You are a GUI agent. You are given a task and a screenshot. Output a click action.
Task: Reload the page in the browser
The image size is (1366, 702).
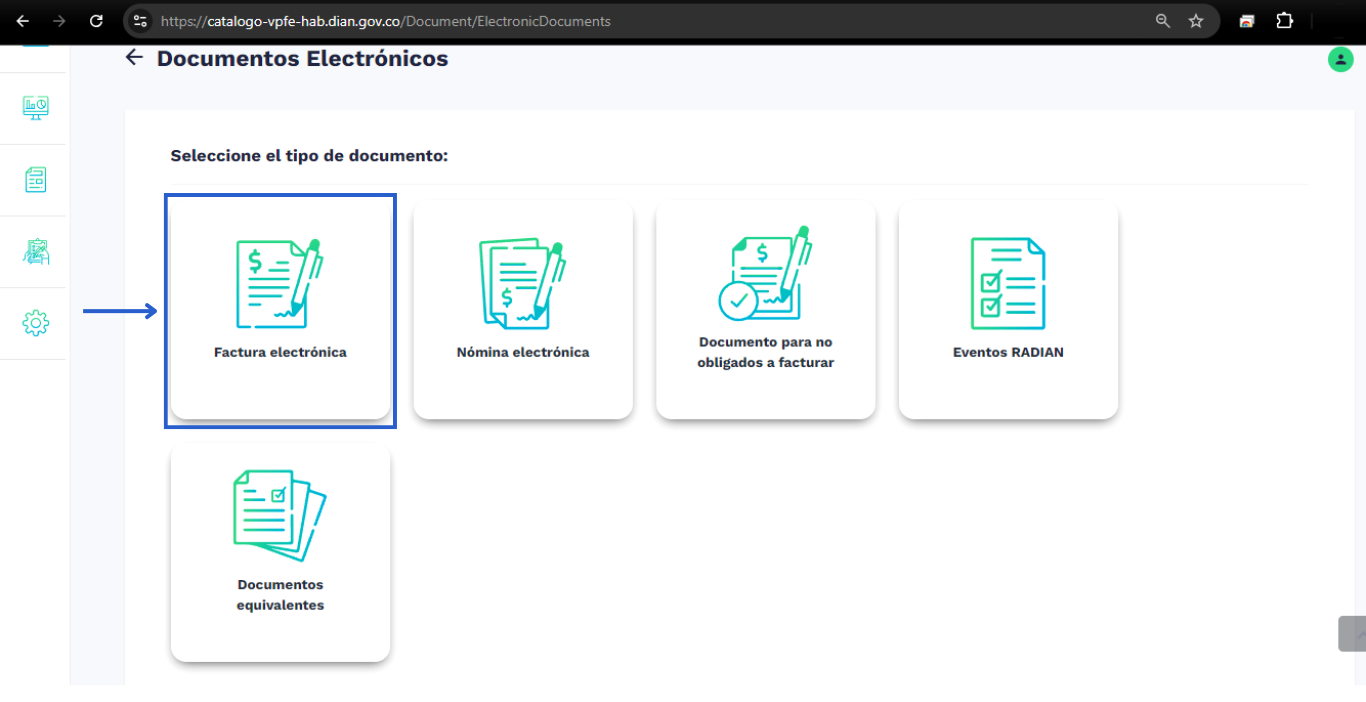(96, 21)
